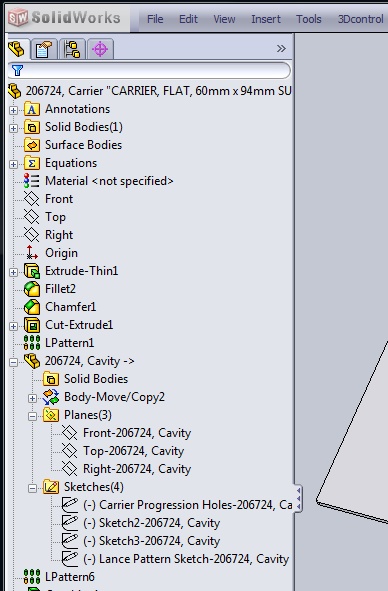Open the File menu
The width and height of the screenshot is (388, 591).
tap(155, 19)
